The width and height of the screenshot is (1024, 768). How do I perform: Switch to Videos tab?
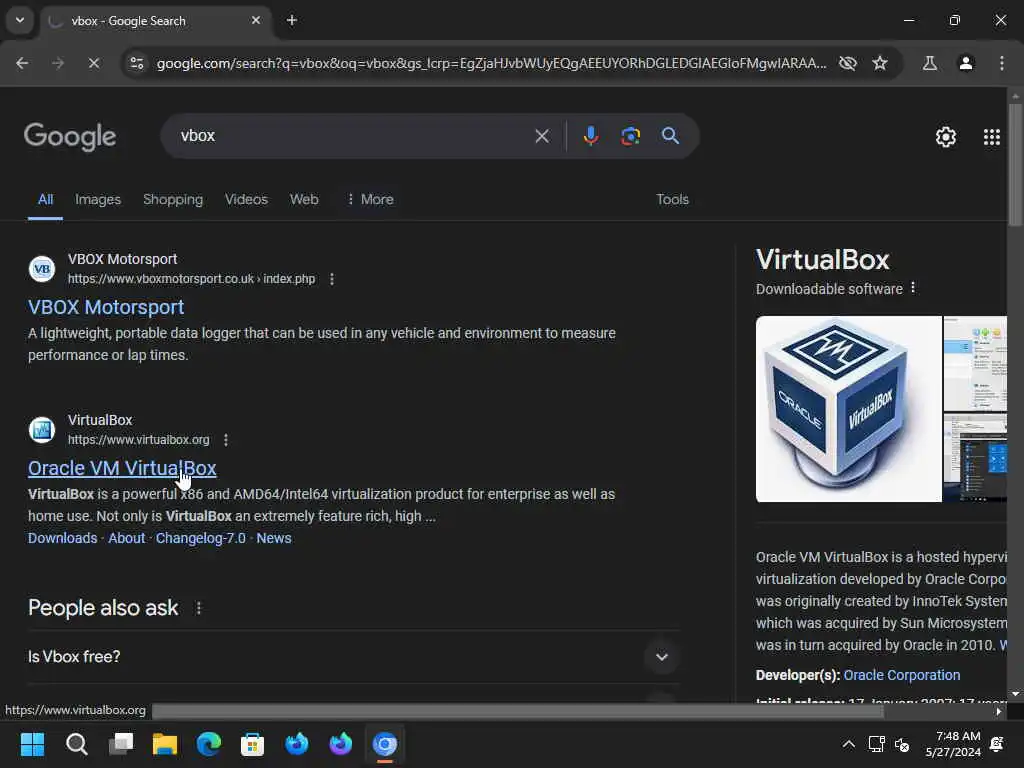(246, 199)
